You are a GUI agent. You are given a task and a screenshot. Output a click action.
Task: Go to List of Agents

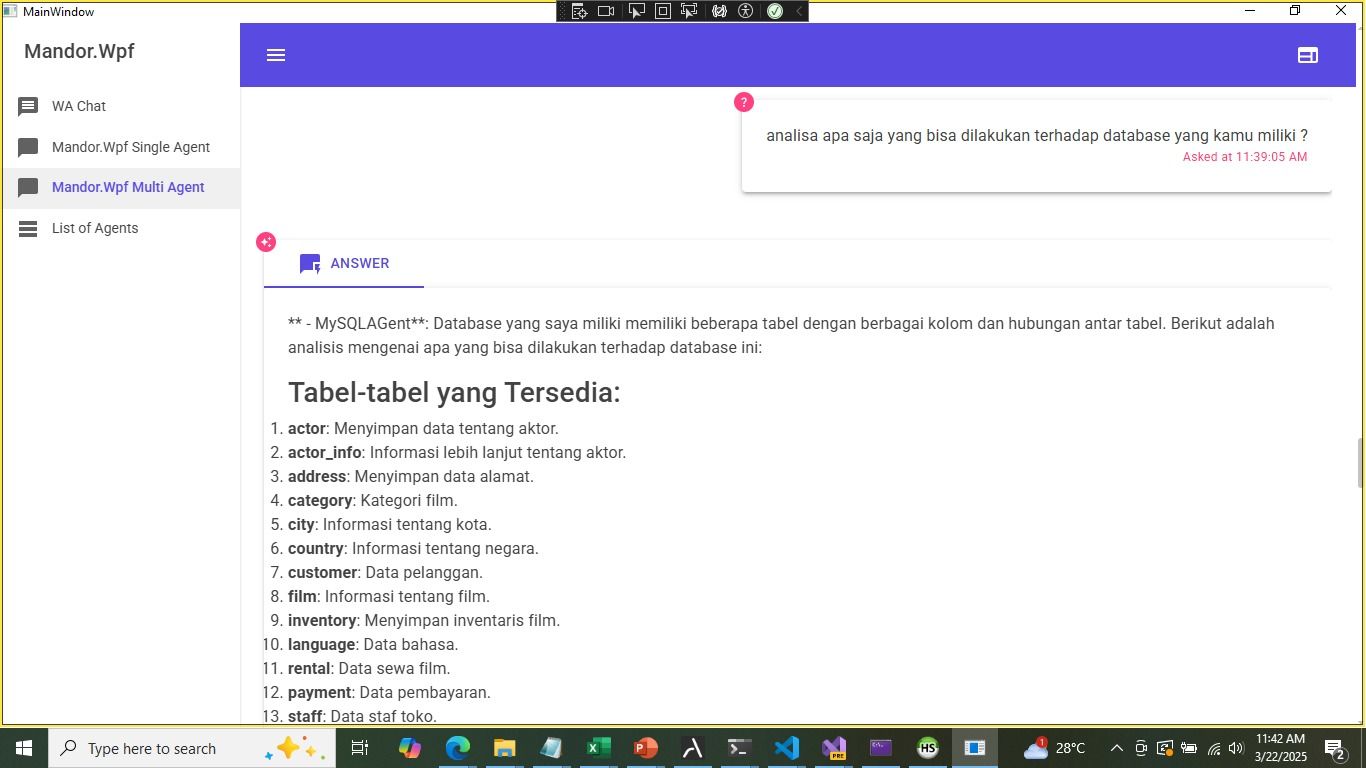[x=95, y=228]
